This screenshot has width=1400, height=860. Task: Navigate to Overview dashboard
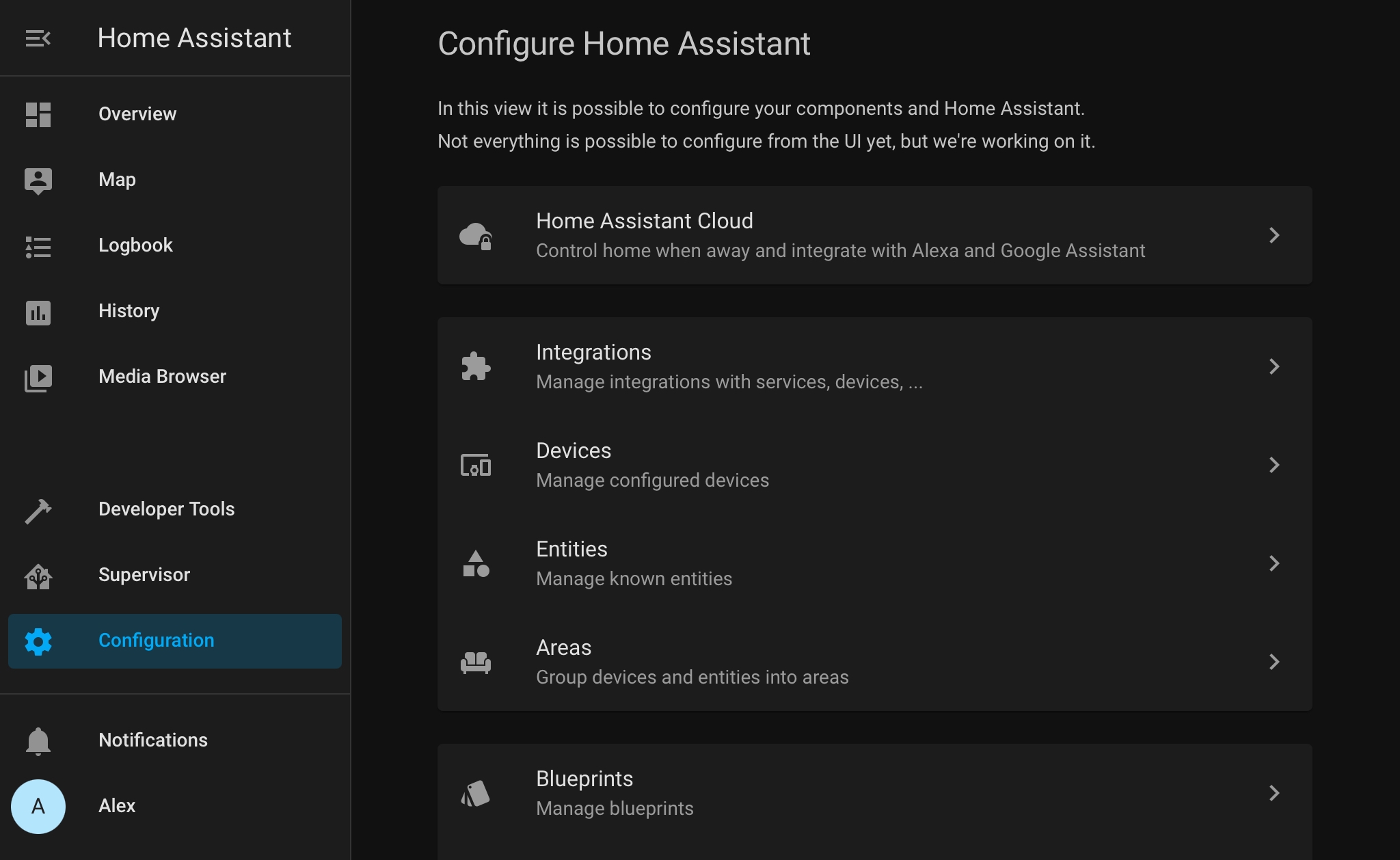pyautogui.click(x=137, y=113)
